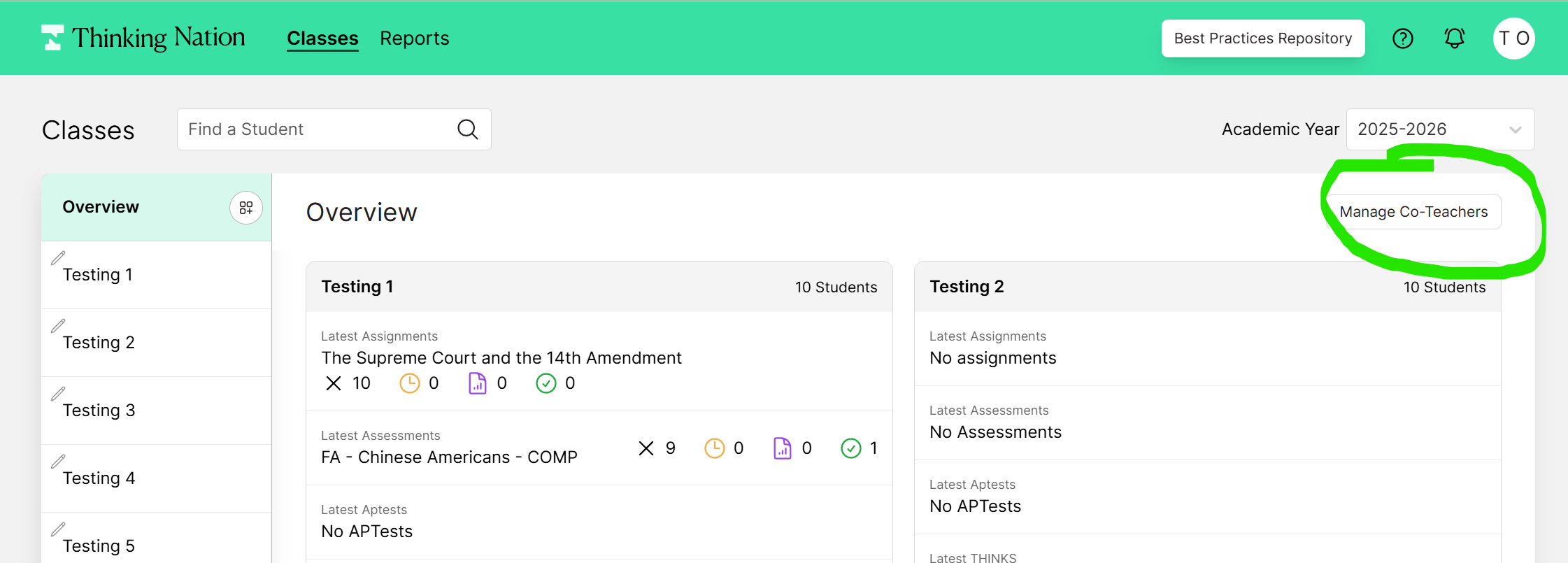Open The Supreme Court and the 14th Amendment
The height and width of the screenshot is (563, 1568).
(501, 358)
